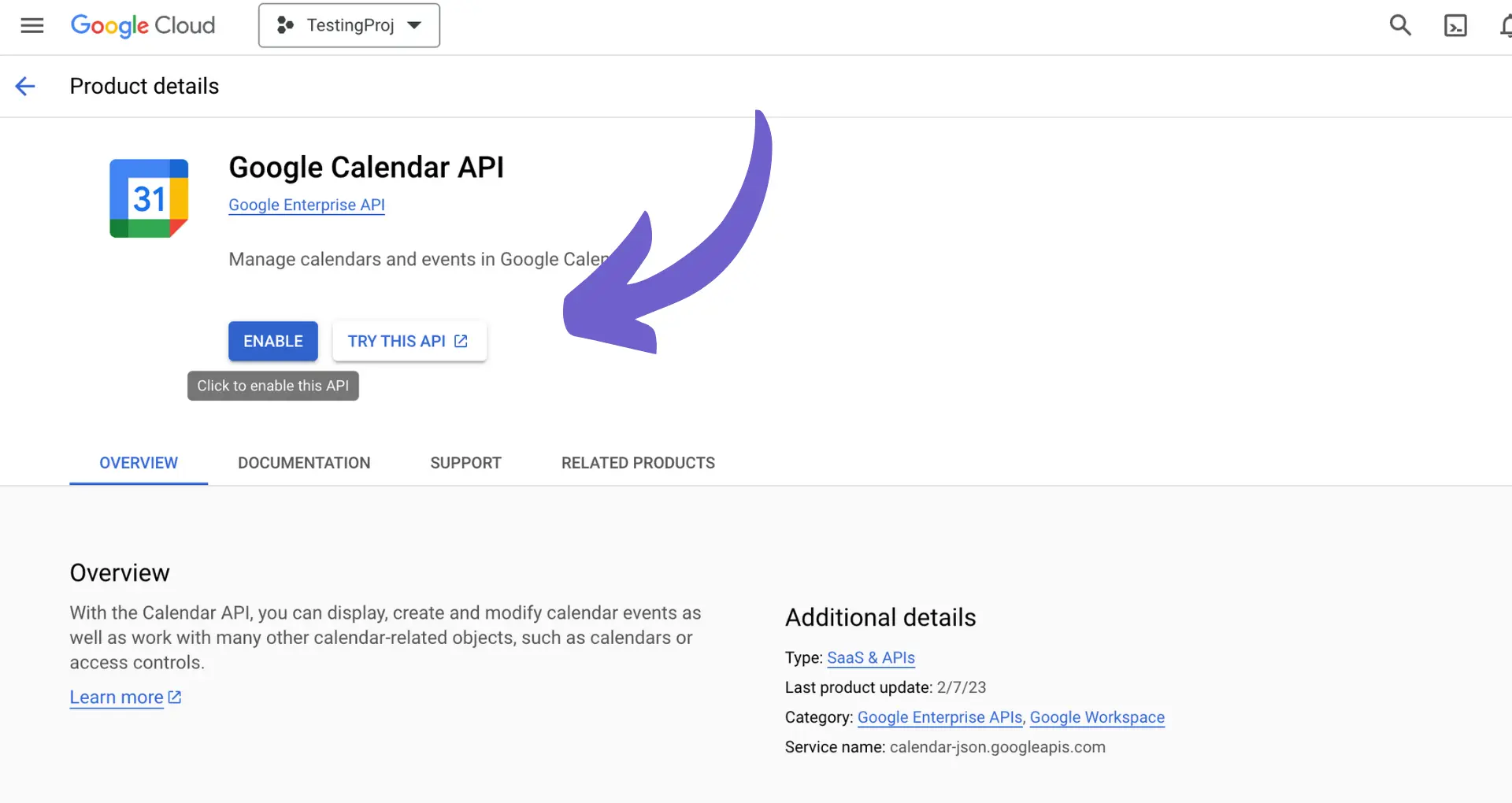The width and height of the screenshot is (1512, 803).
Task: Open the notifications bell icon
Action: 1505,25
